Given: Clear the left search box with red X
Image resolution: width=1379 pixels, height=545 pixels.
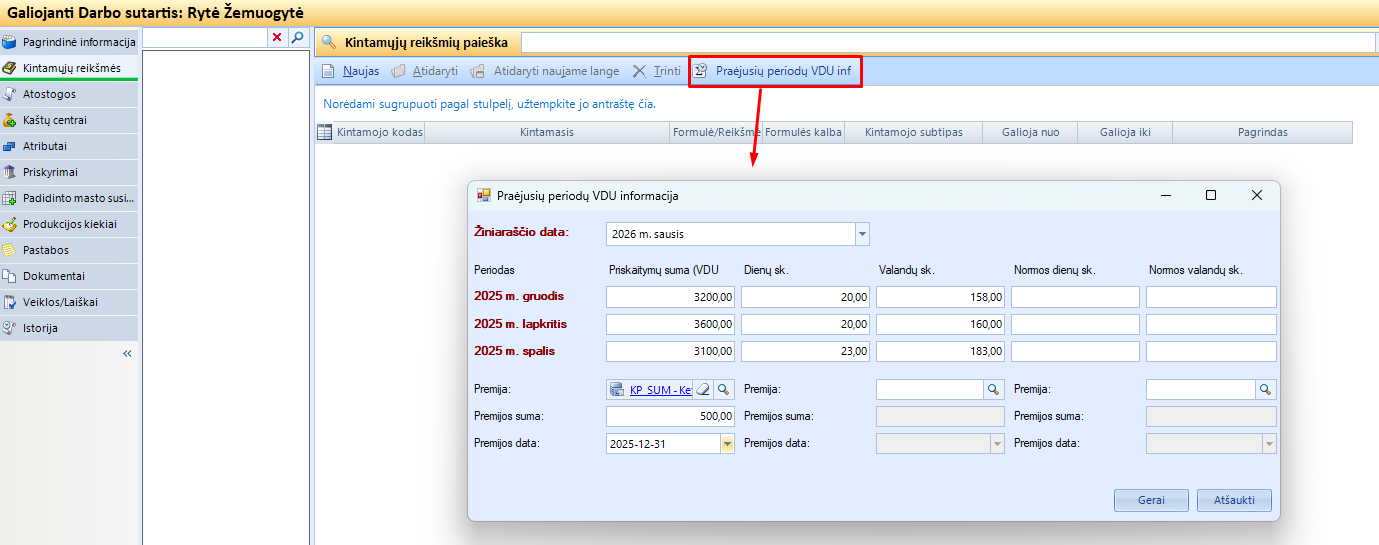Looking at the screenshot, I should tap(277, 37).
